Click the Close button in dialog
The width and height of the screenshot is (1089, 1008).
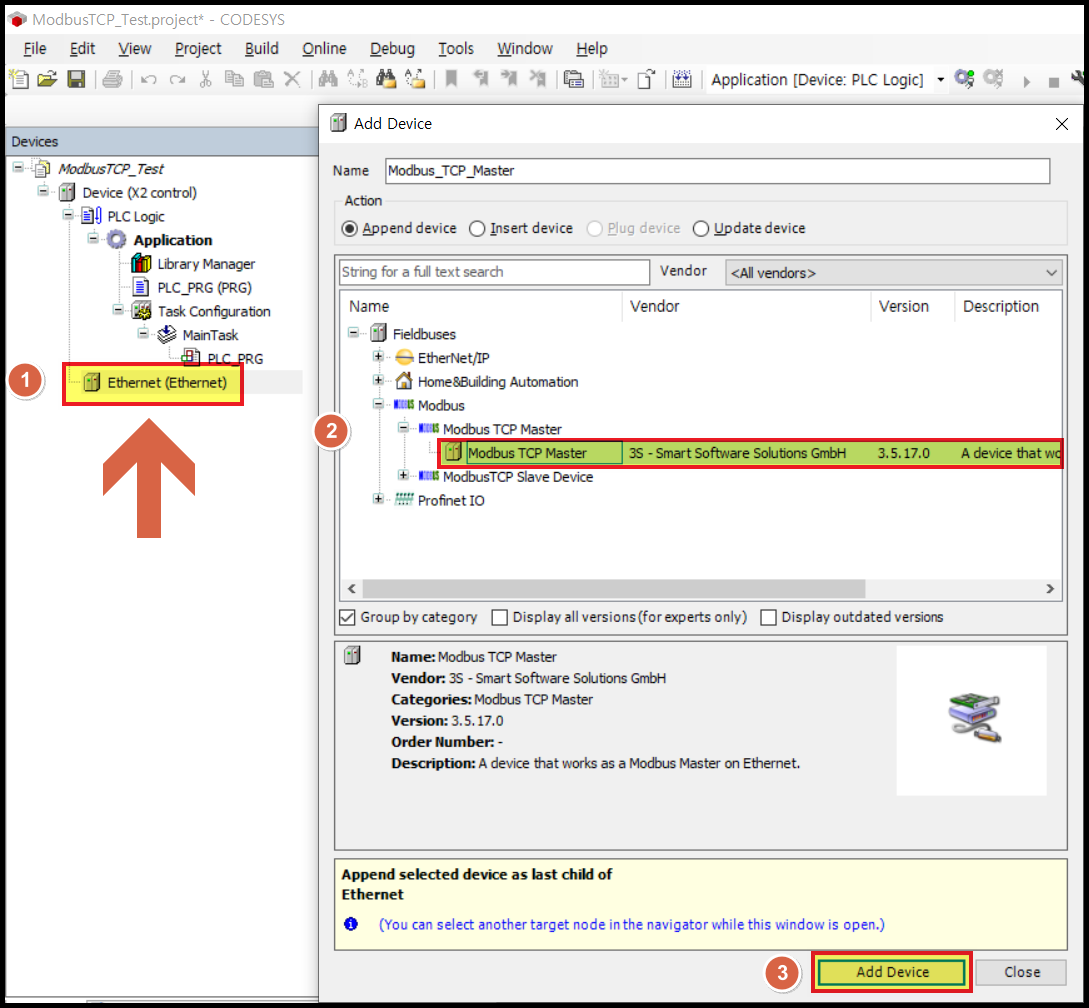[x=1021, y=972]
